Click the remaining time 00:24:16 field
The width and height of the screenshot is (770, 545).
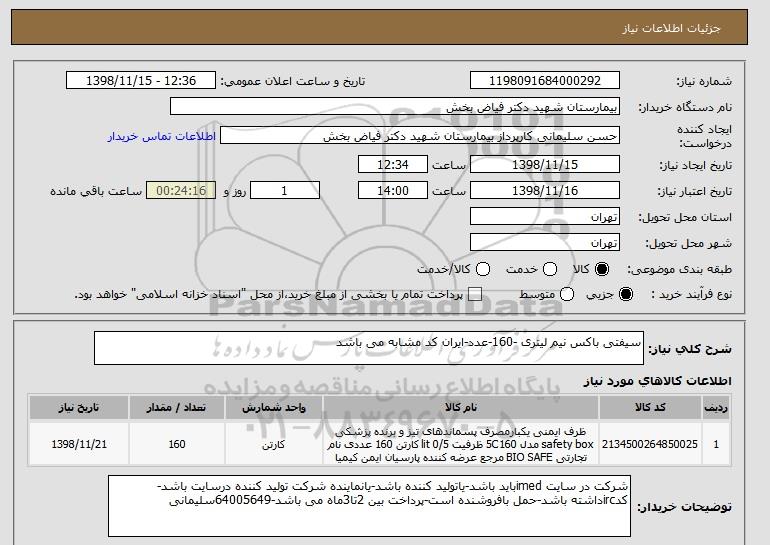[181, 191]
